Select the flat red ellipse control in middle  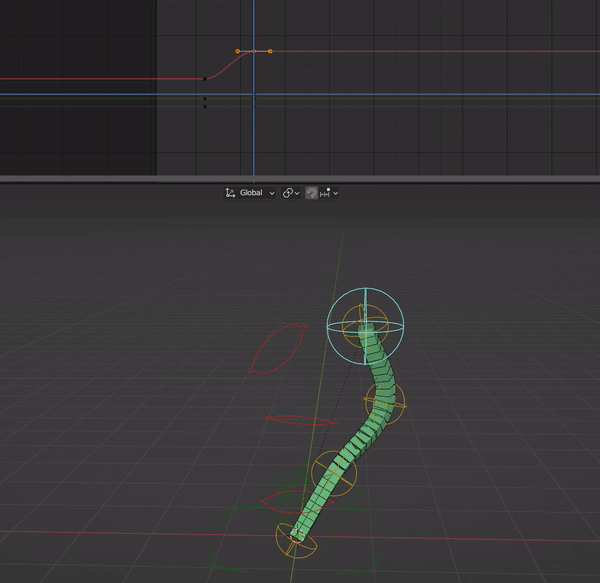301,420
